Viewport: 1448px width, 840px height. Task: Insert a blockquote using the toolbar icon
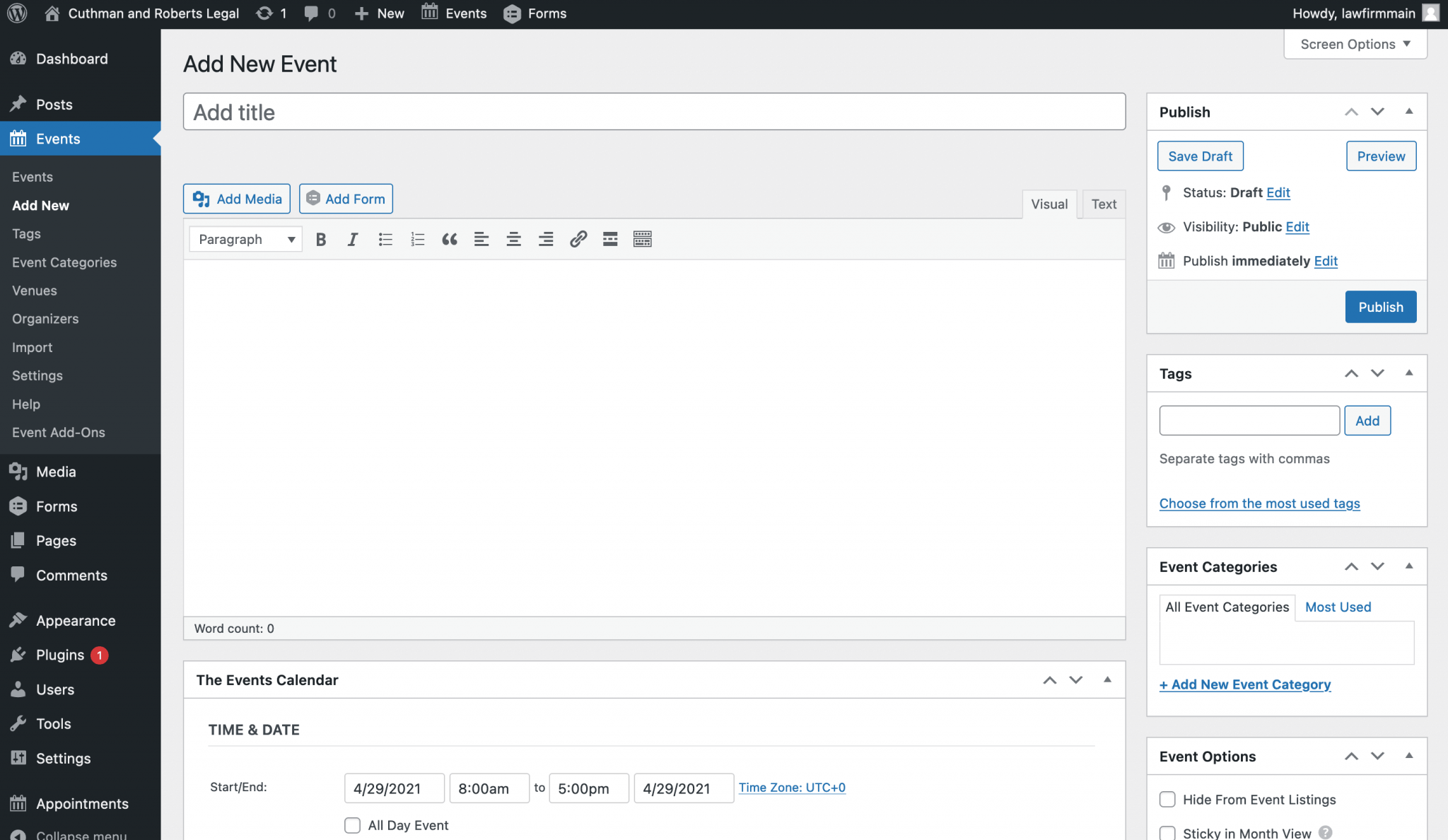point(450,239)
